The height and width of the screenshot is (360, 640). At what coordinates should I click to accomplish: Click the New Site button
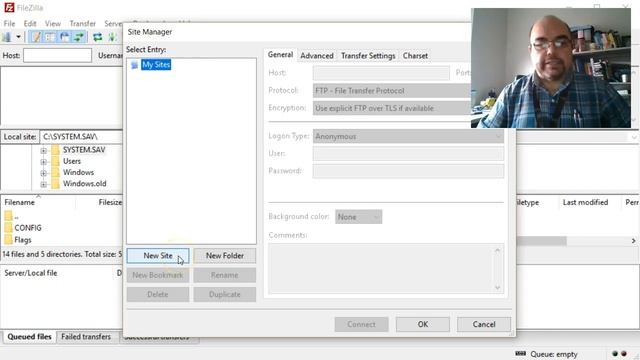pyautogui.click(x=158, y=256)
